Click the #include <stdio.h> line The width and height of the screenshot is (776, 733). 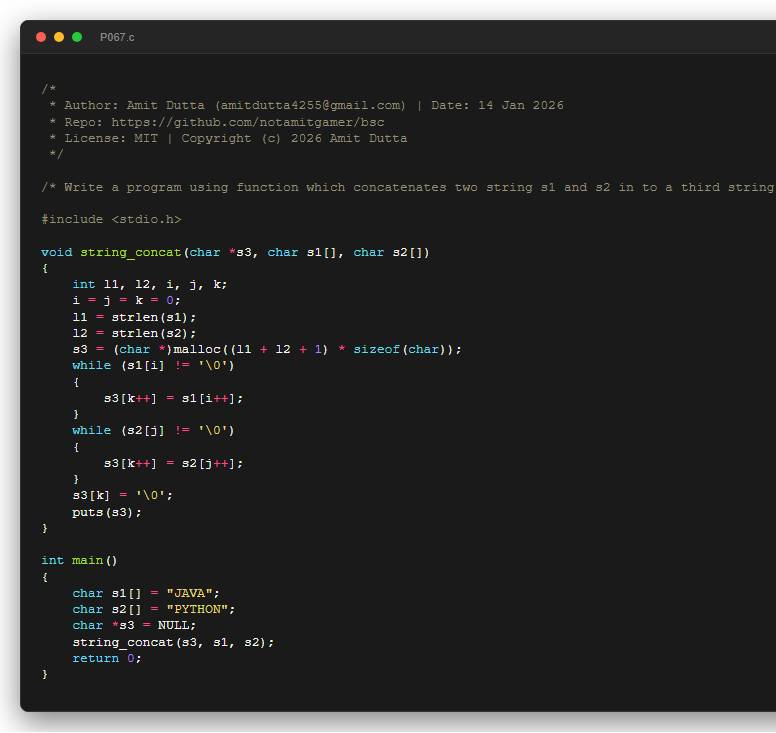click(111, 219)
